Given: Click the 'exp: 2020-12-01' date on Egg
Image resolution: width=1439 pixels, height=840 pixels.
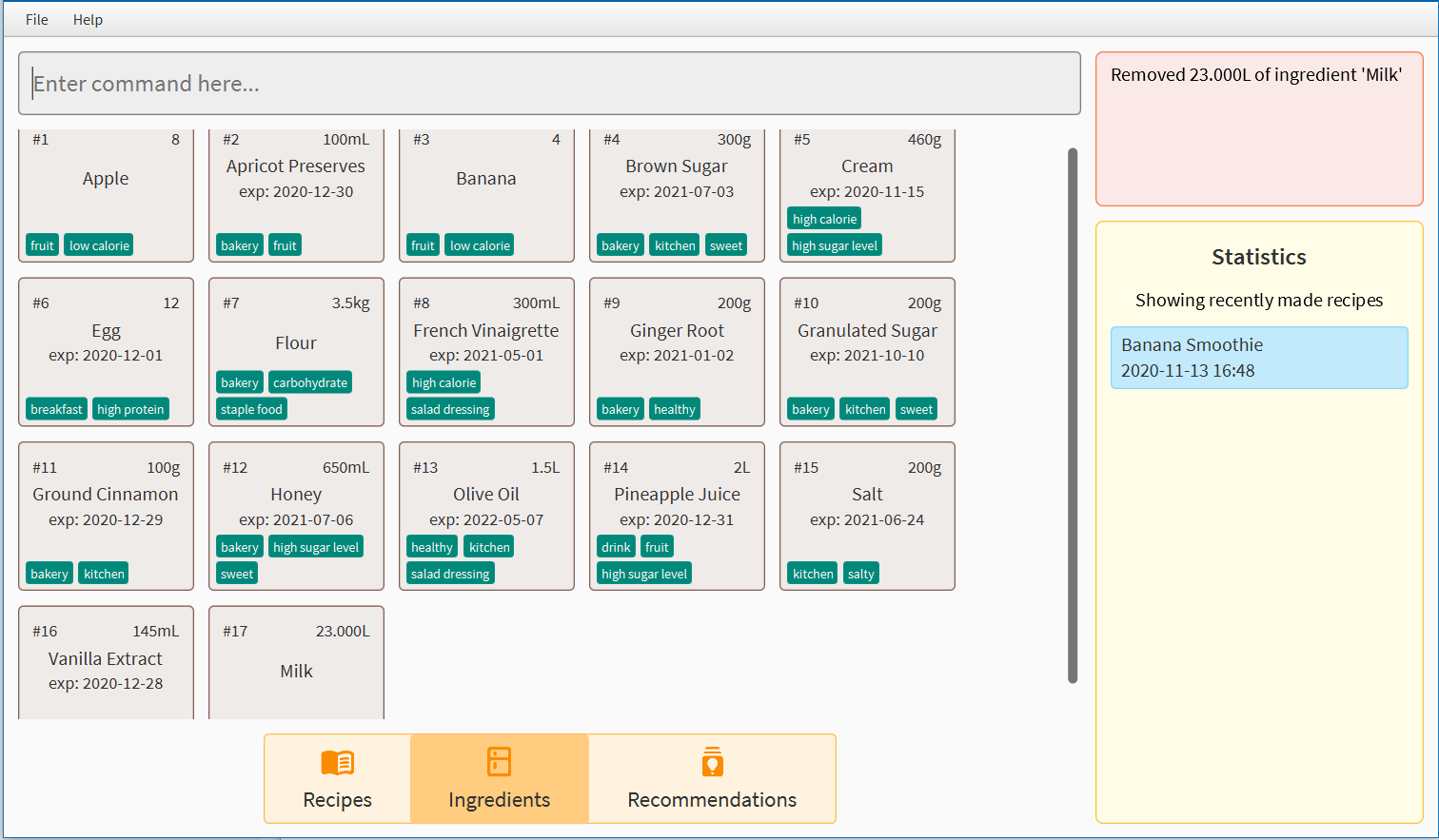Looking at the screenshot, I should click(x=106, y=355).
